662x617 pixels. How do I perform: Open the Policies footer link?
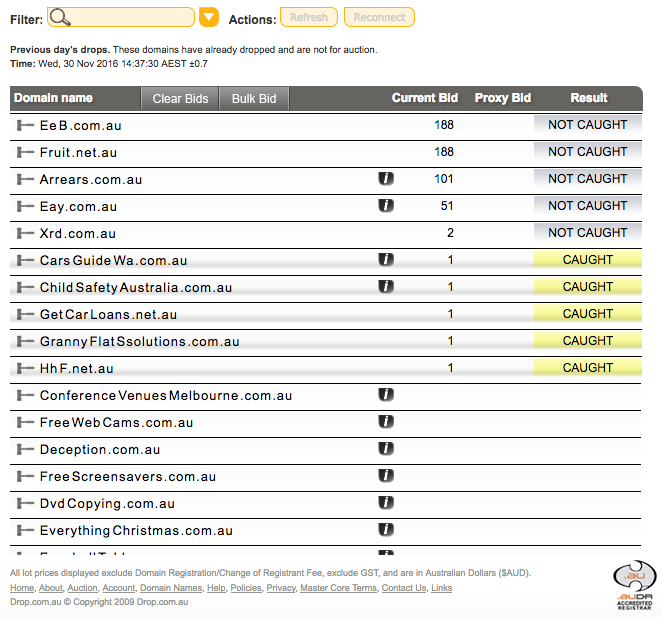(246, 588)
